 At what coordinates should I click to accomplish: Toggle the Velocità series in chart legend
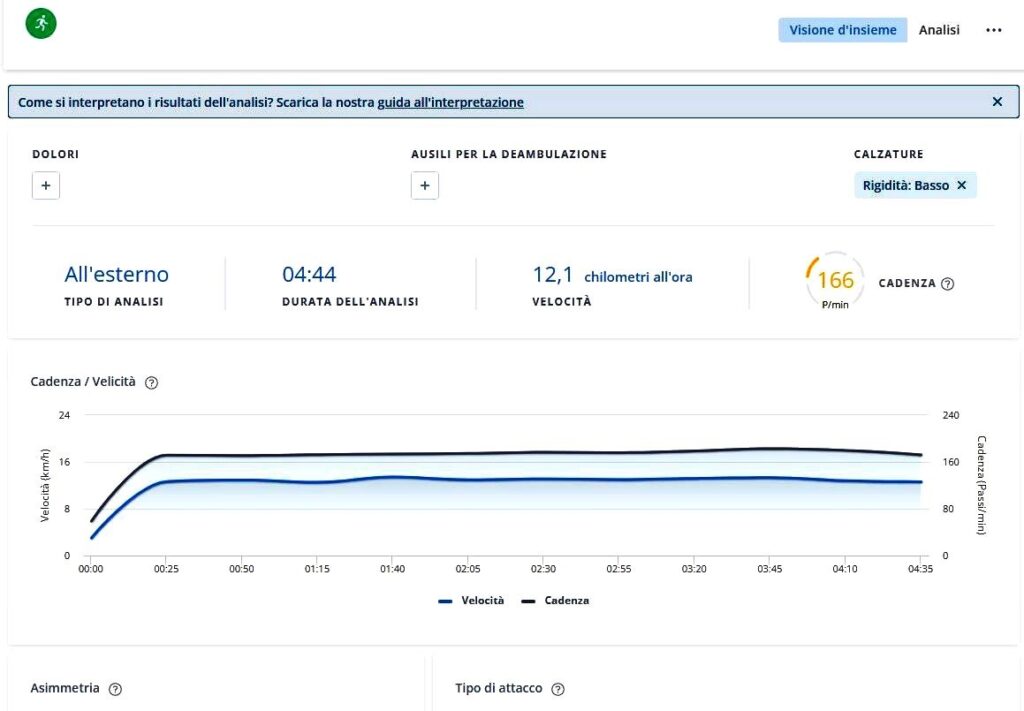pos(471,601)
